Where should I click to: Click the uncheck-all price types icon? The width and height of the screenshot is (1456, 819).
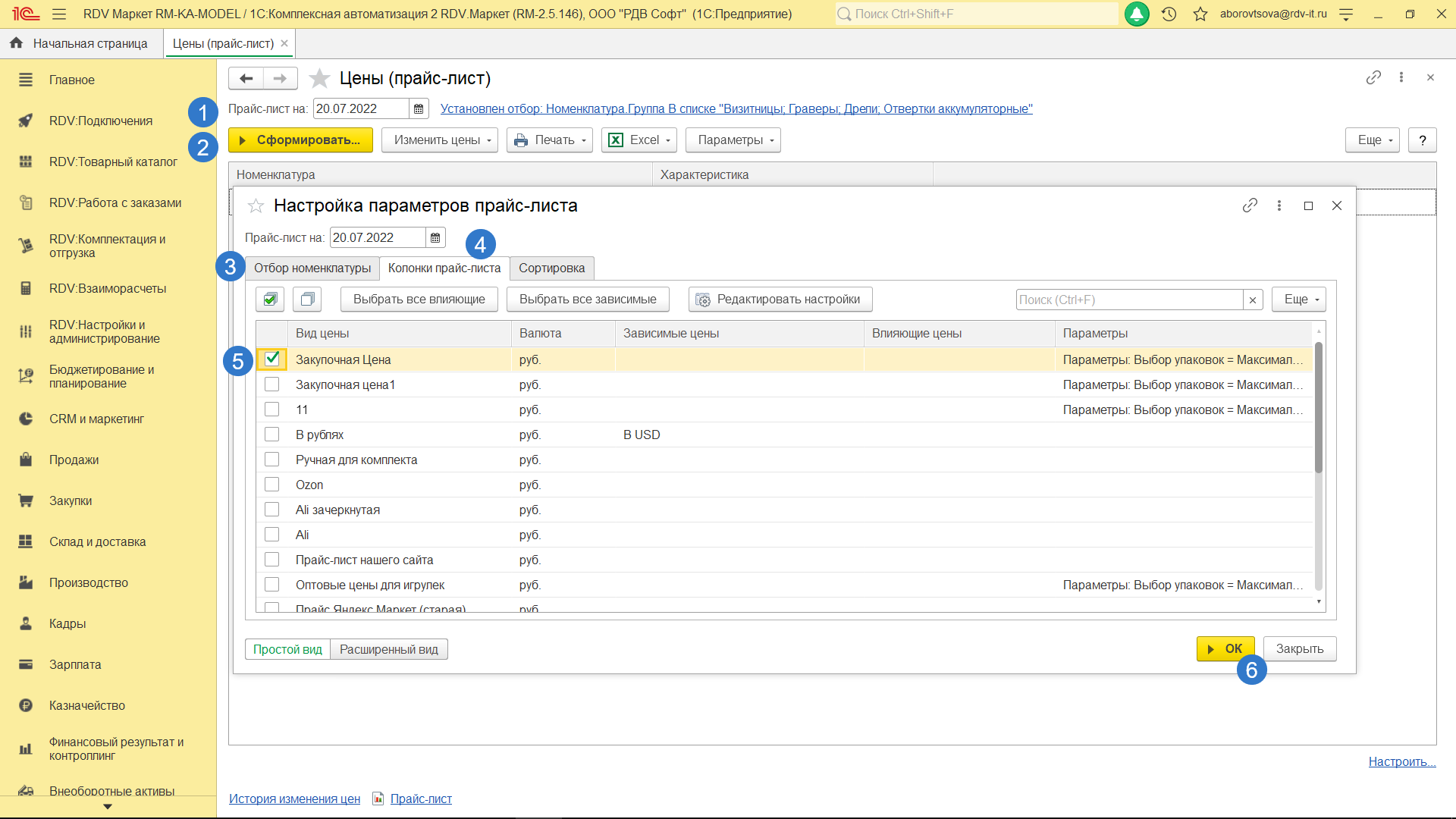point(307,300)
